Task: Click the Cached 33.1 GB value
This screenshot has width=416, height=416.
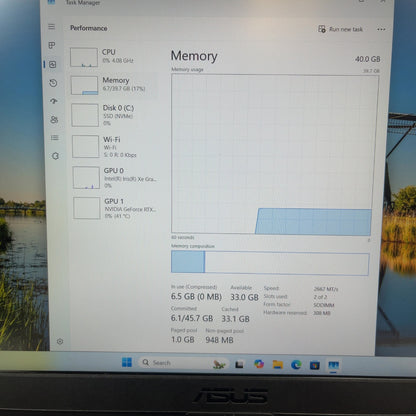Action: 235,319
